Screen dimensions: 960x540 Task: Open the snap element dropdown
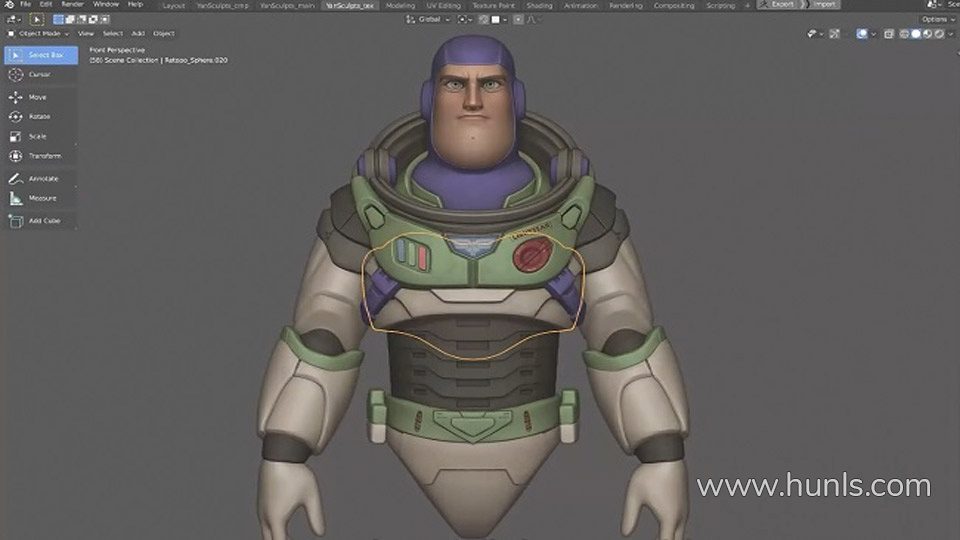(499, 20)
